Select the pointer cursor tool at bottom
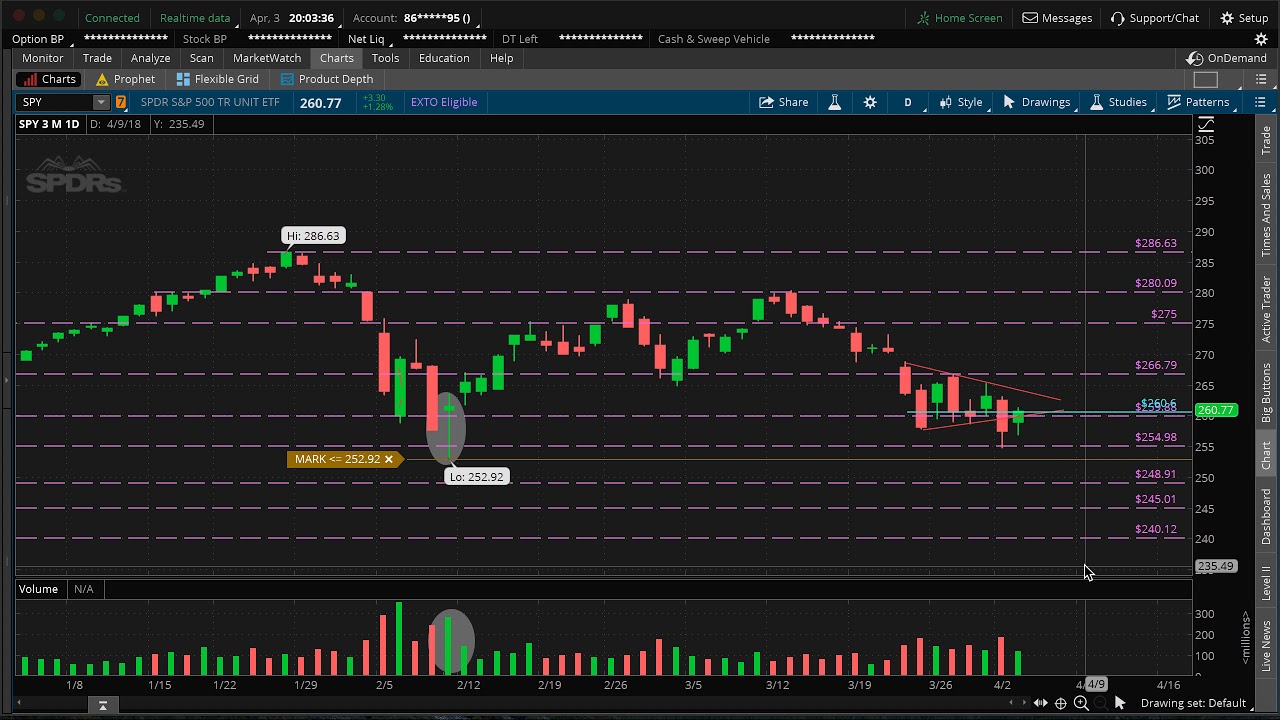Viewport: 1280px width, 720px height. 1120,703
